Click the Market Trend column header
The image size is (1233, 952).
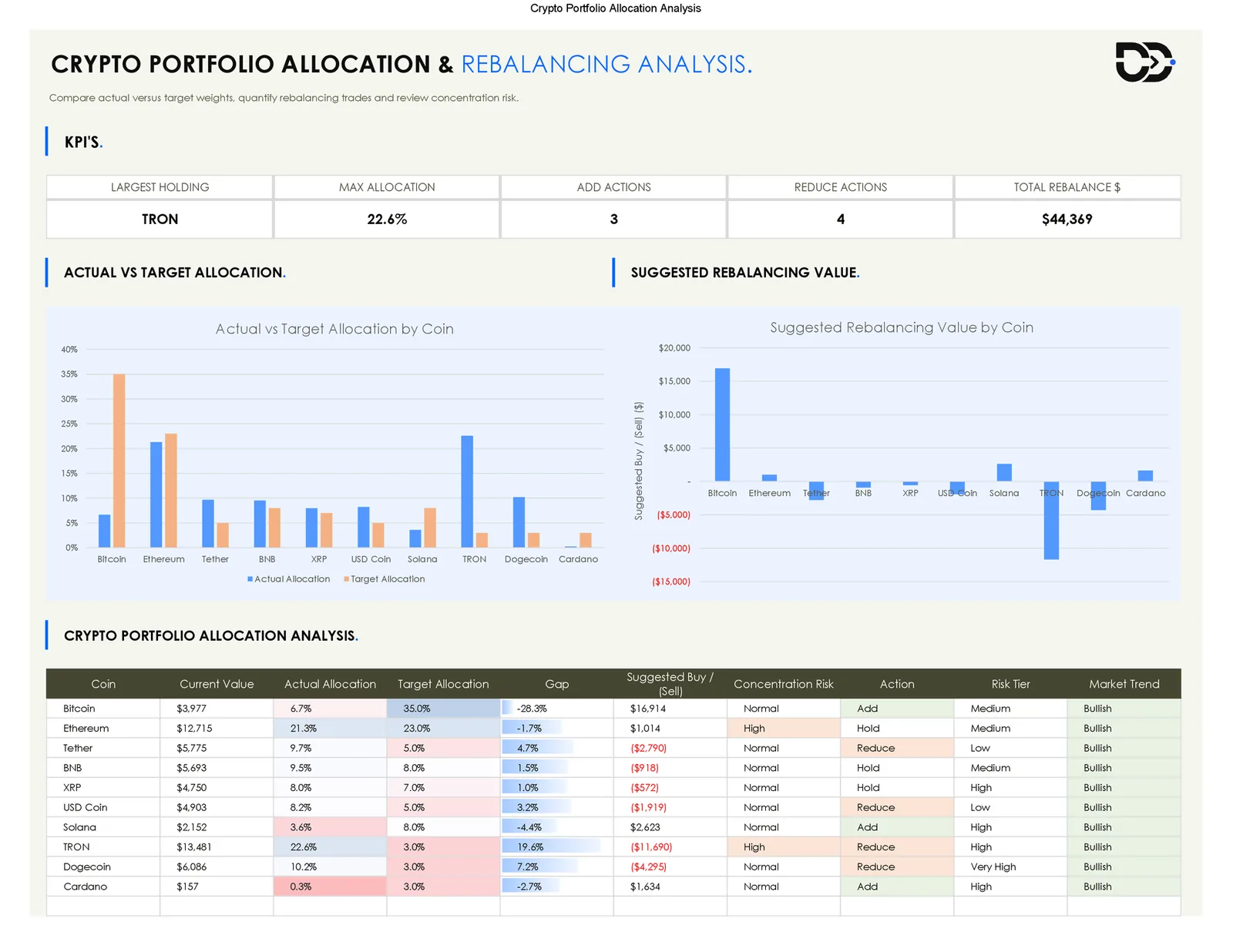[1124, 684]
